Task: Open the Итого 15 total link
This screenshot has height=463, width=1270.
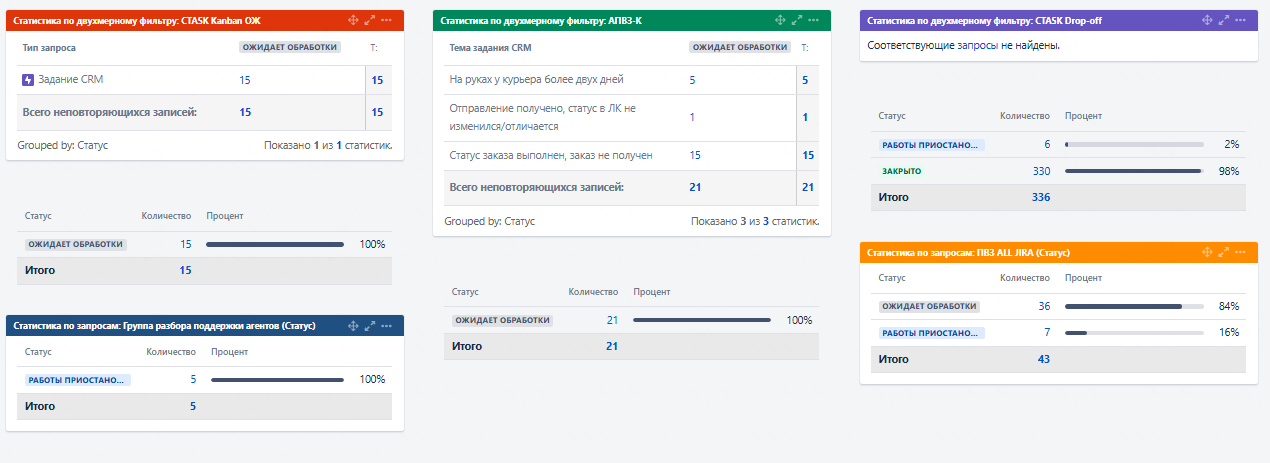Action: click(x=185, y=270)
